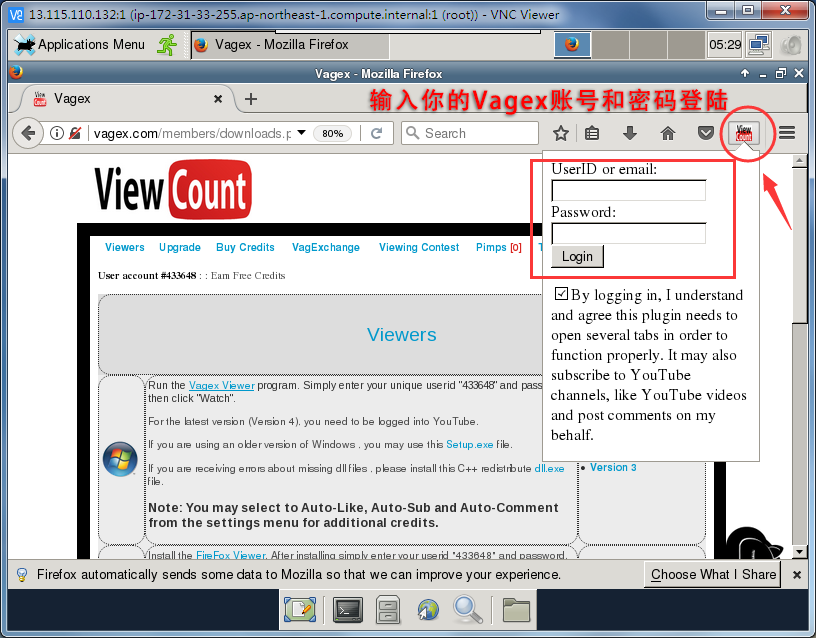The width and height of the screenshot is (816, 638).
Task: Focus the Password field
Action: (x=628, y=233)
